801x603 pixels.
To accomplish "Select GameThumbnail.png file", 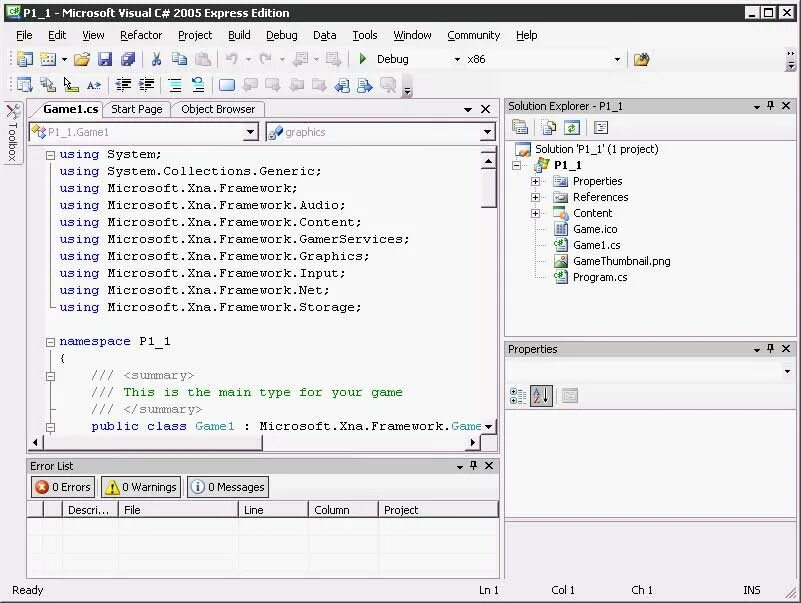I will coord(621,261).
